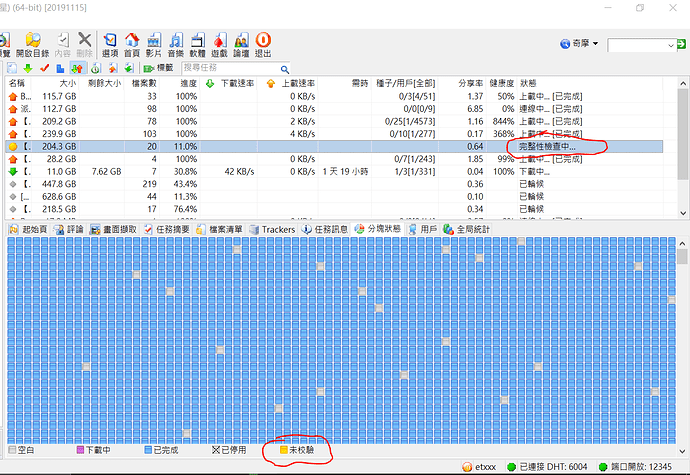Click the green DHT connection status dot
Screen dimensions: 690x475
click(x=511, y=467)
